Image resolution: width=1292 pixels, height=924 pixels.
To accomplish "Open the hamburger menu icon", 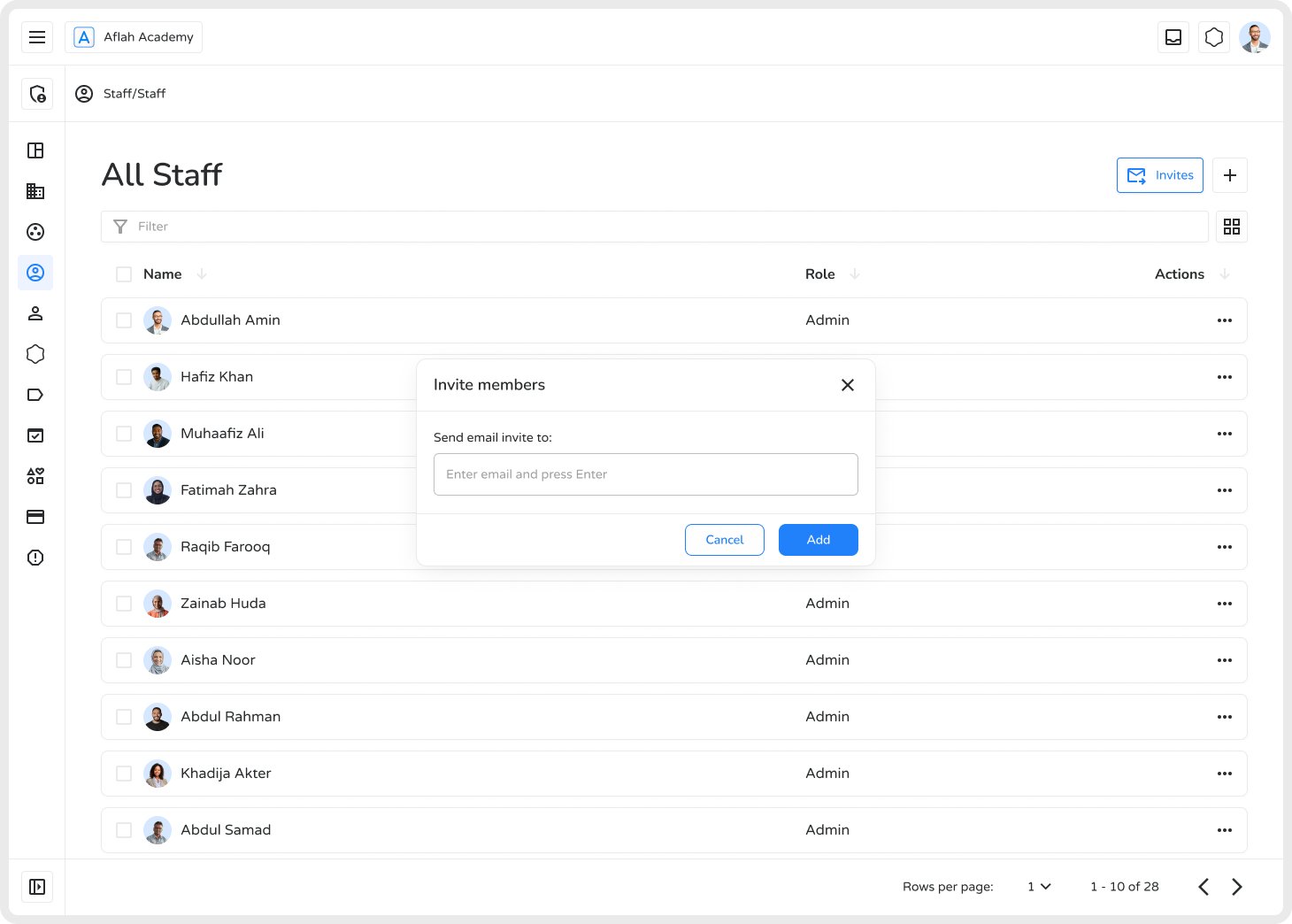I will tap(37, 37).
